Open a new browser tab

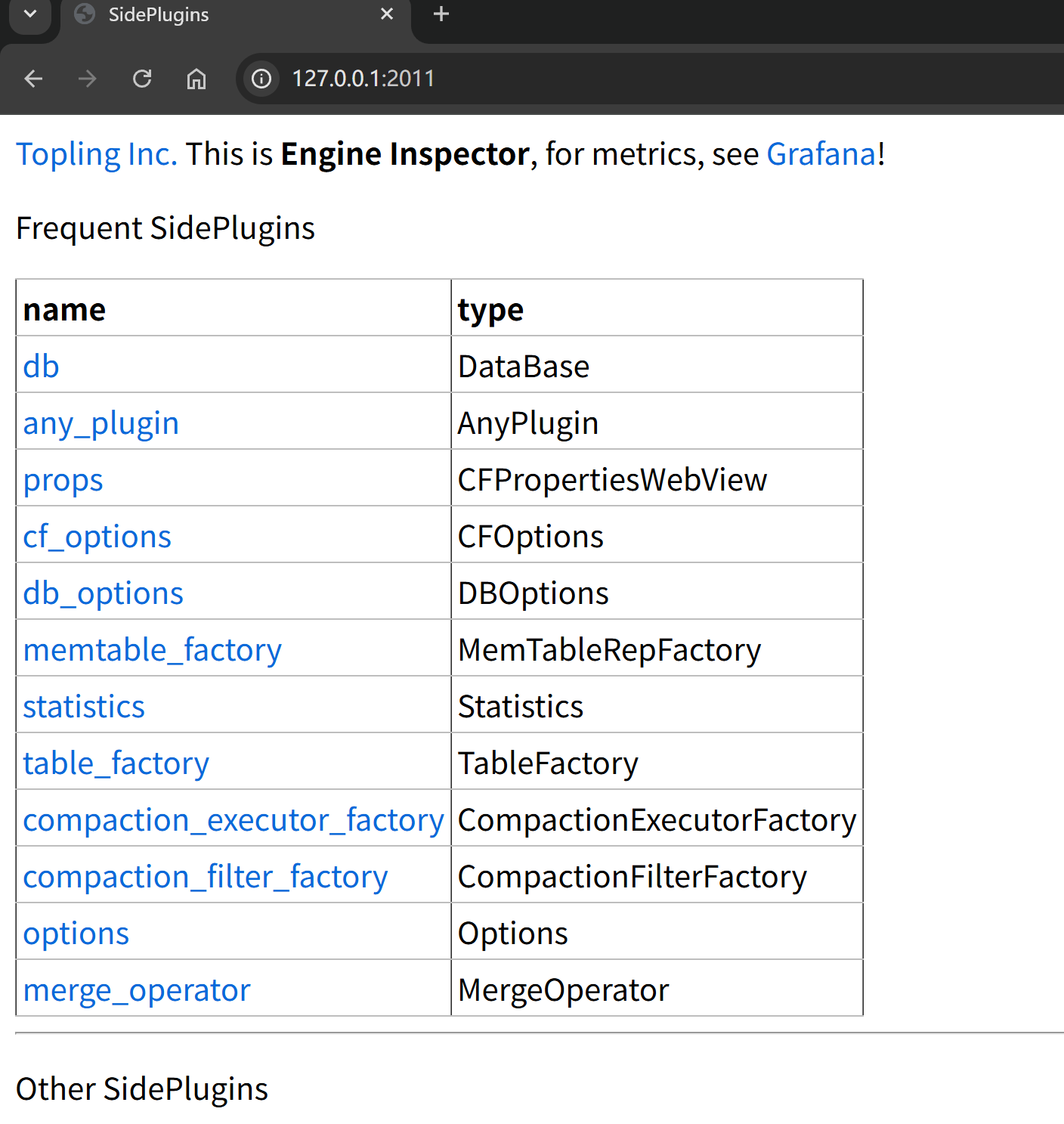(x=441, y=14)
